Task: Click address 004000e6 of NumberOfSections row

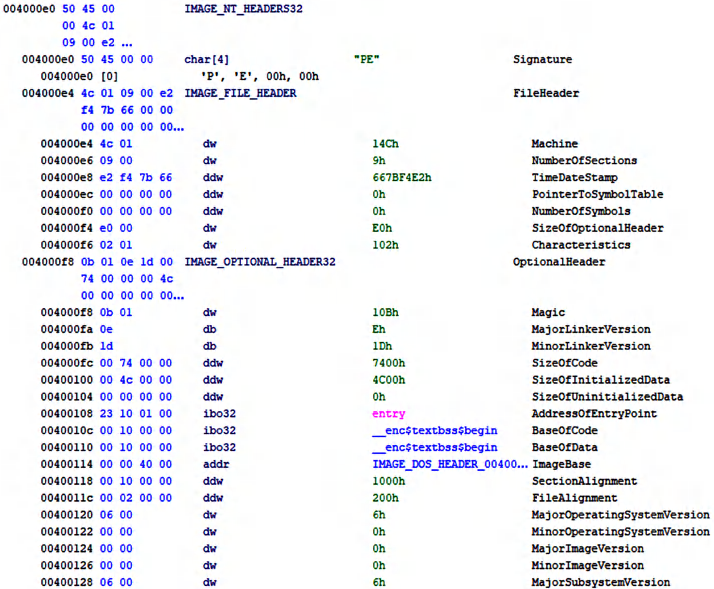Action: point(66,161)
